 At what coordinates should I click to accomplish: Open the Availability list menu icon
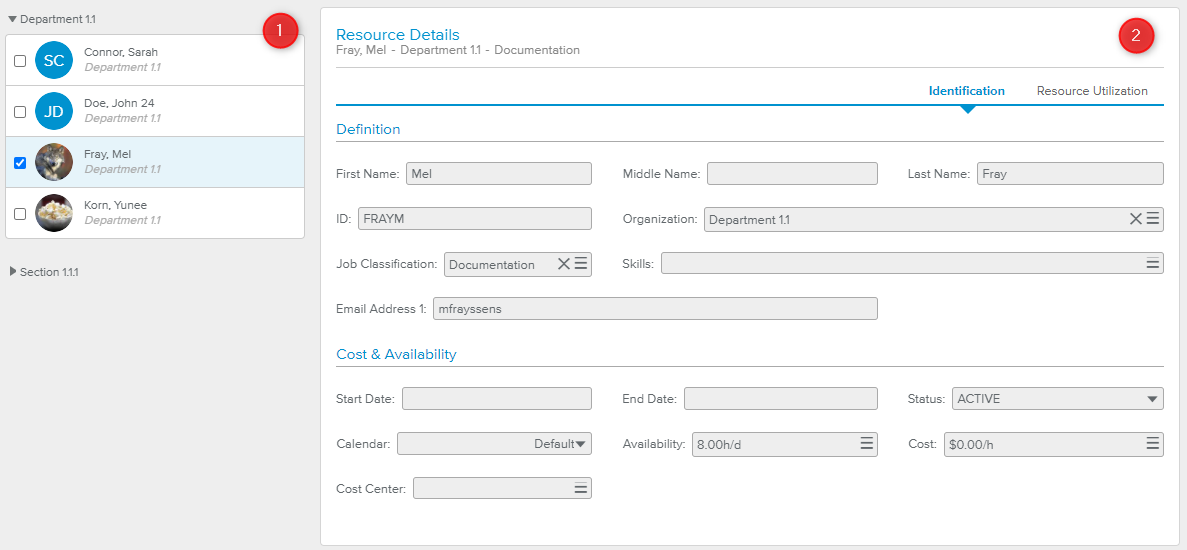(867, 444)
